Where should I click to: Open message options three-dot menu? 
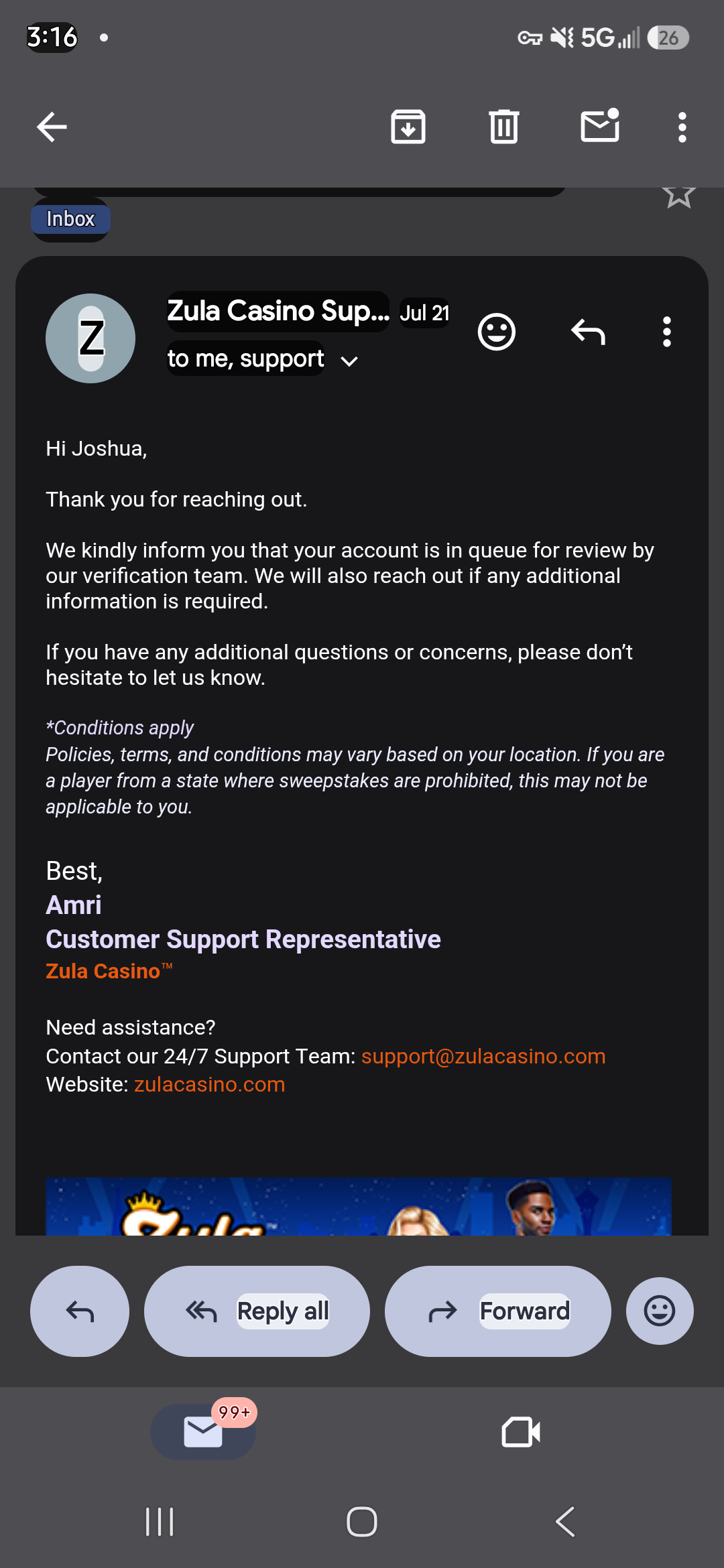pos(666,332)
